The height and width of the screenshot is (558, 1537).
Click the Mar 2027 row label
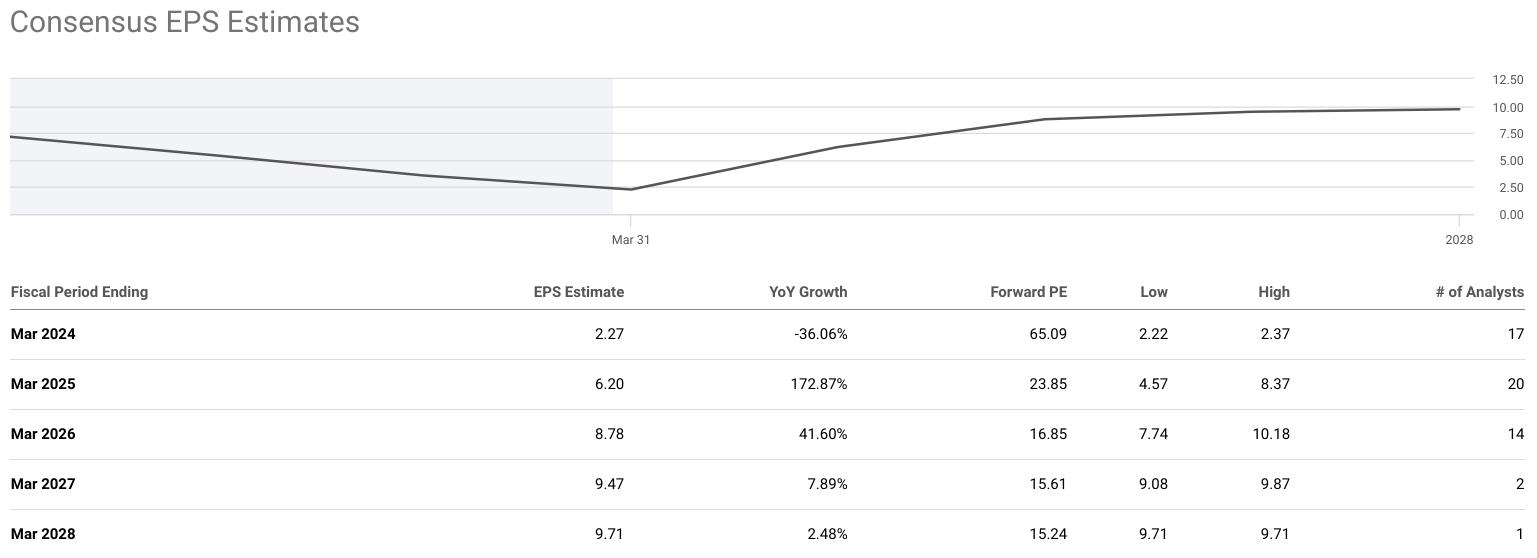pyautogui.click(x=43, y=484)
